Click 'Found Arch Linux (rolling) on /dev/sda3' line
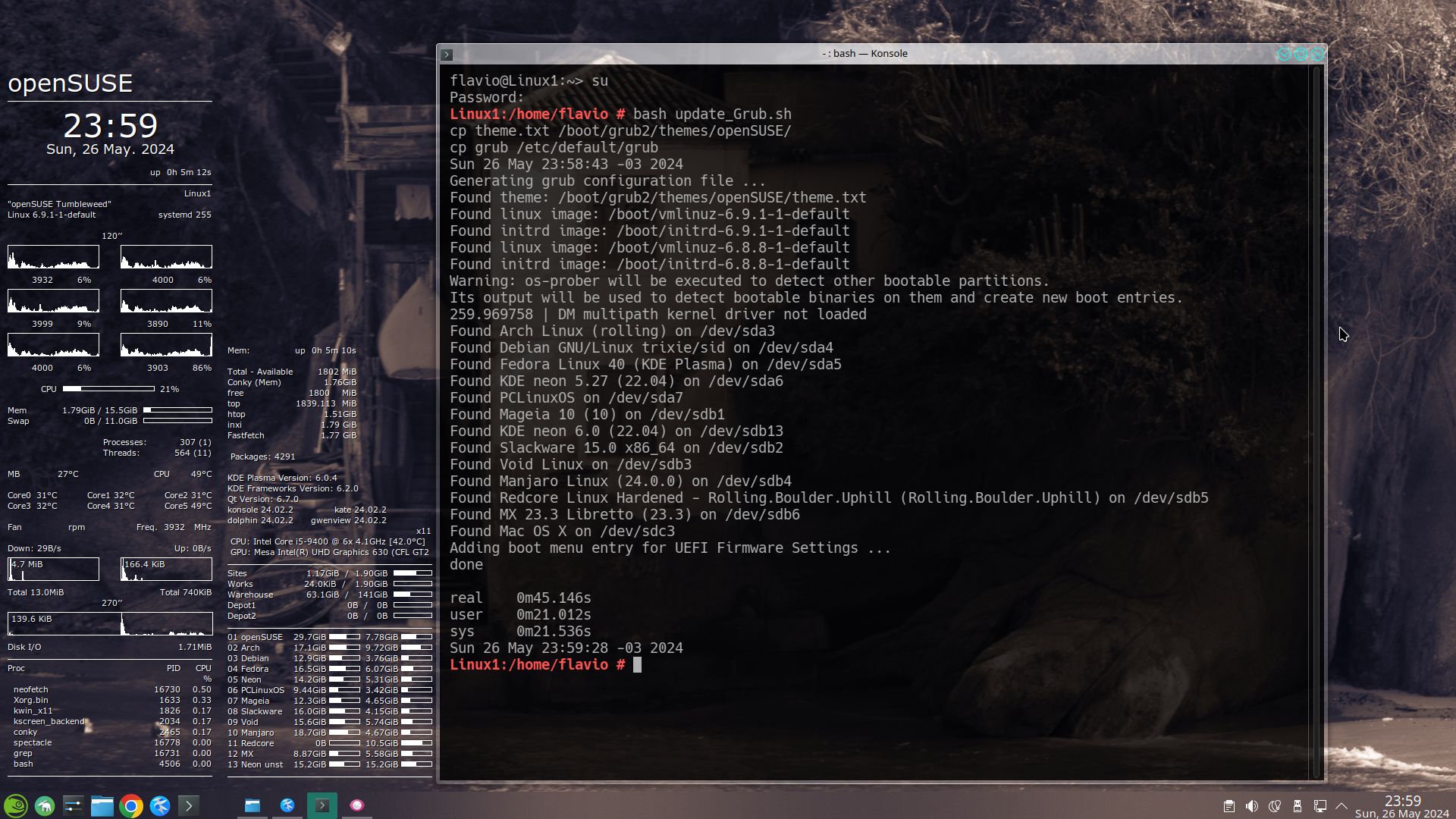 coord(612,331)
